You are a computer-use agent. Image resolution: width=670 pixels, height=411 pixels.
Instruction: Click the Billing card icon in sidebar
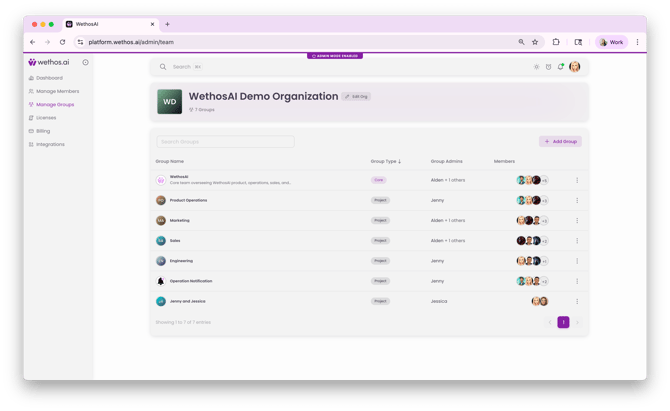(31, 131)
